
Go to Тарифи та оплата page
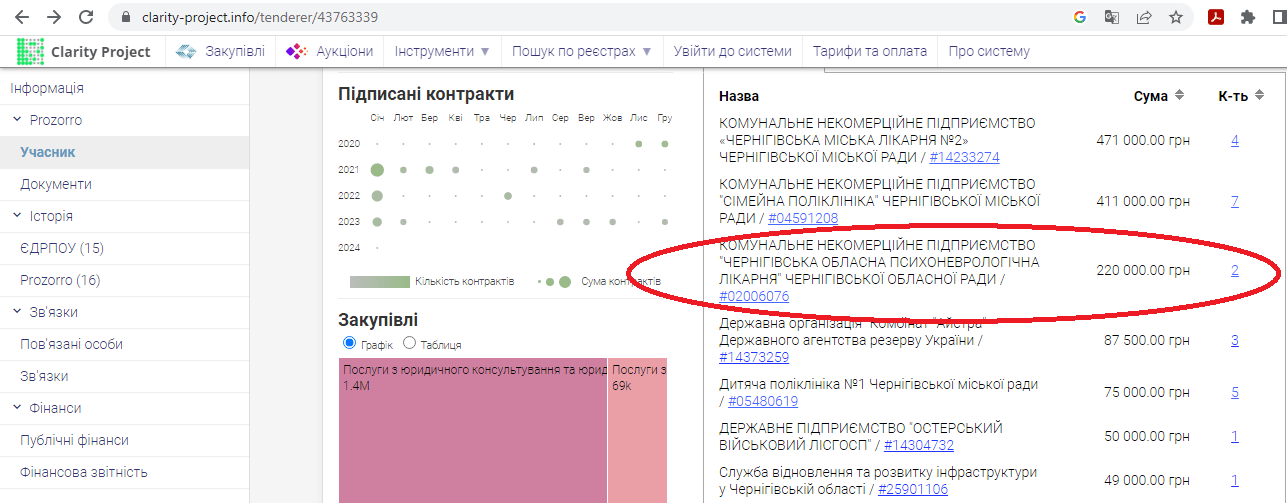869,51
